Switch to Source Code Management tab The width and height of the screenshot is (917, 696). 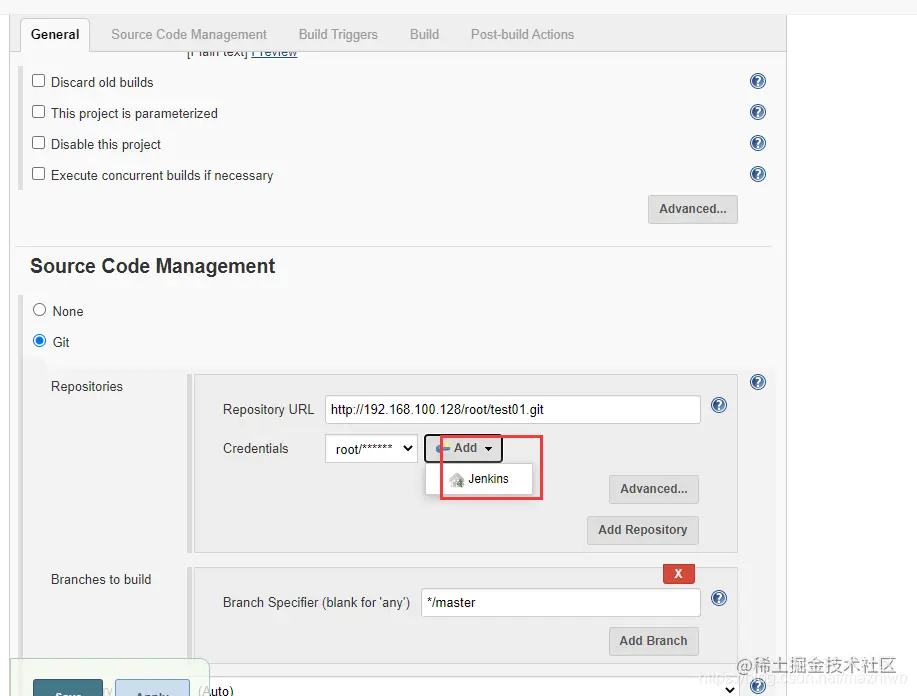189,35
